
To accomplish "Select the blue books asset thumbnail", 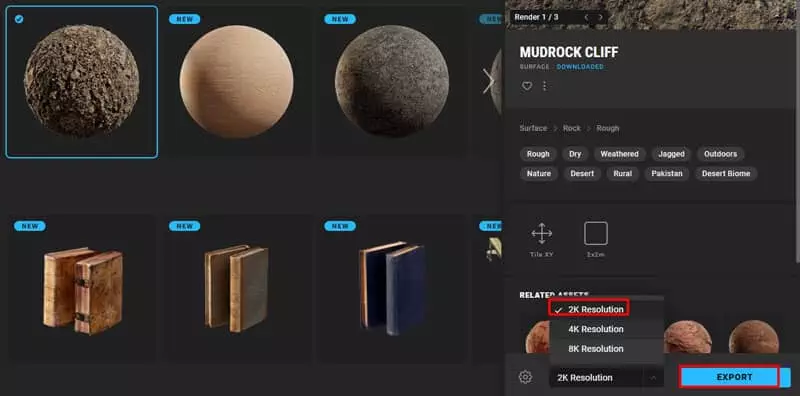I will [x=391, y=288].
